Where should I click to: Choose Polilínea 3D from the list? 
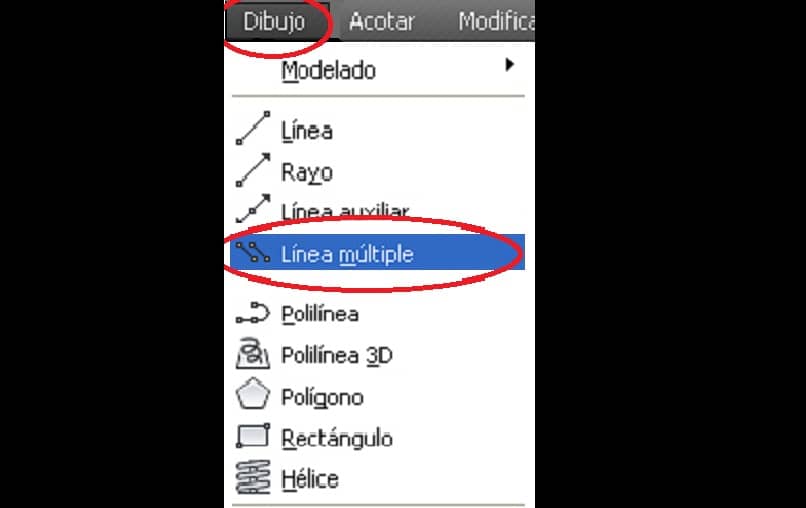pyautogui.click(x=377, y=355)
